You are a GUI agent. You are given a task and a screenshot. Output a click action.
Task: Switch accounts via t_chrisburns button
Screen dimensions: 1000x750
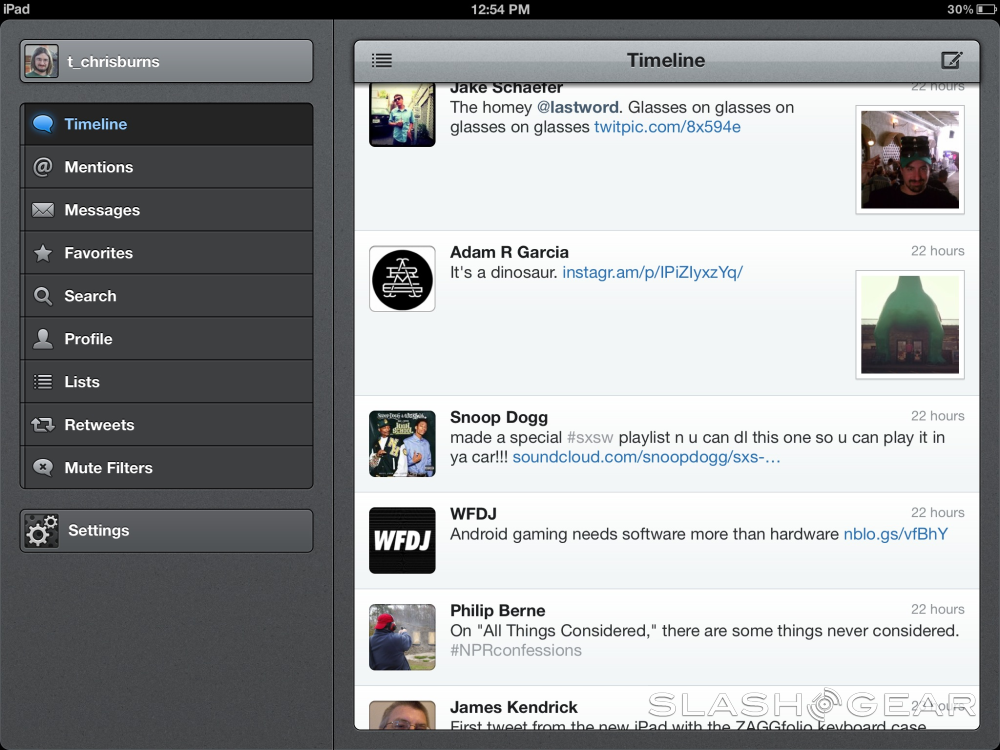point(166,61)
